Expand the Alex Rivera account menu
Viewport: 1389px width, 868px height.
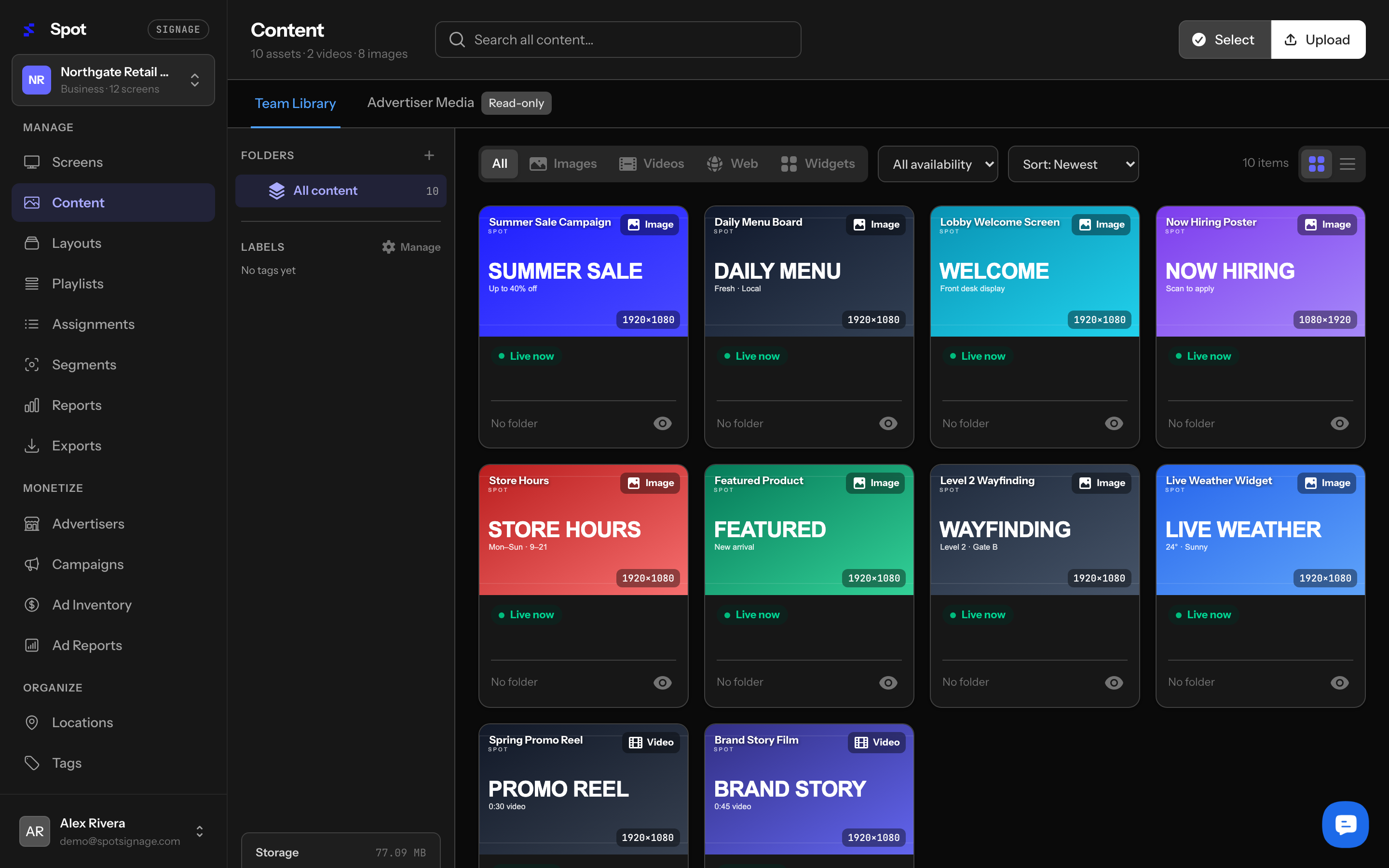(113, 831)
